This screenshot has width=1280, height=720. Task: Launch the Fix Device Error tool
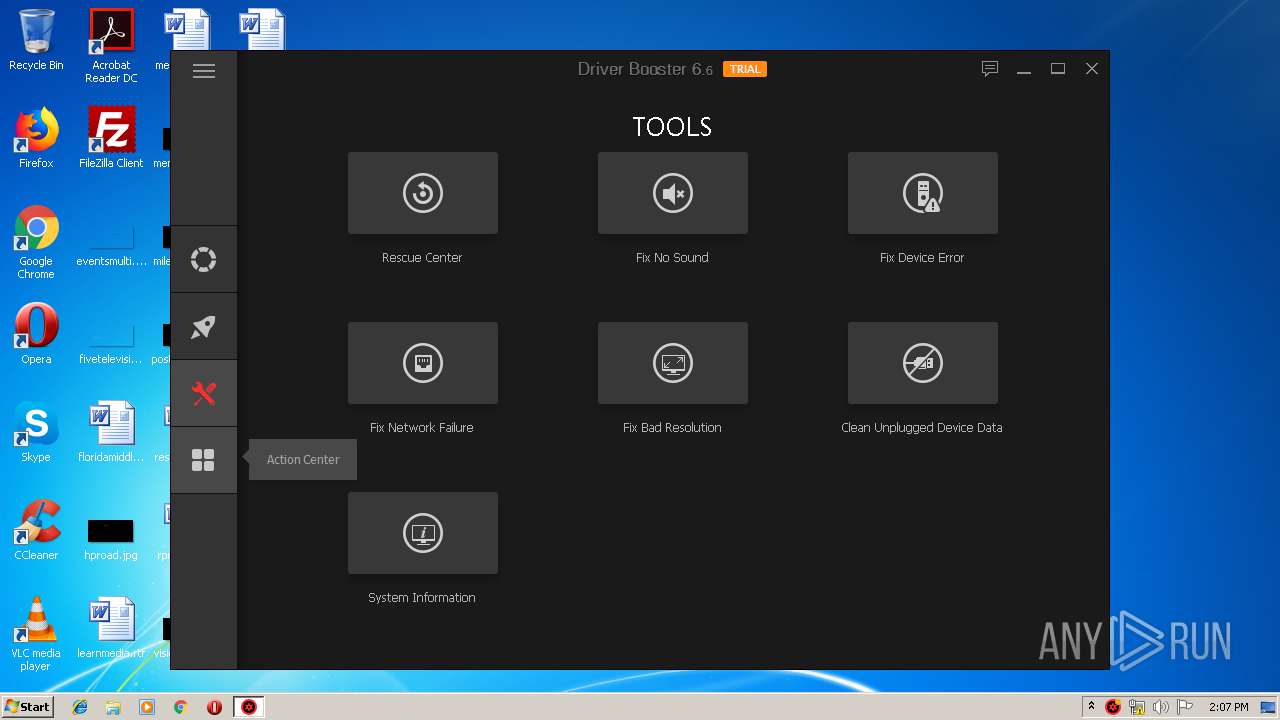tap(922, 193)
